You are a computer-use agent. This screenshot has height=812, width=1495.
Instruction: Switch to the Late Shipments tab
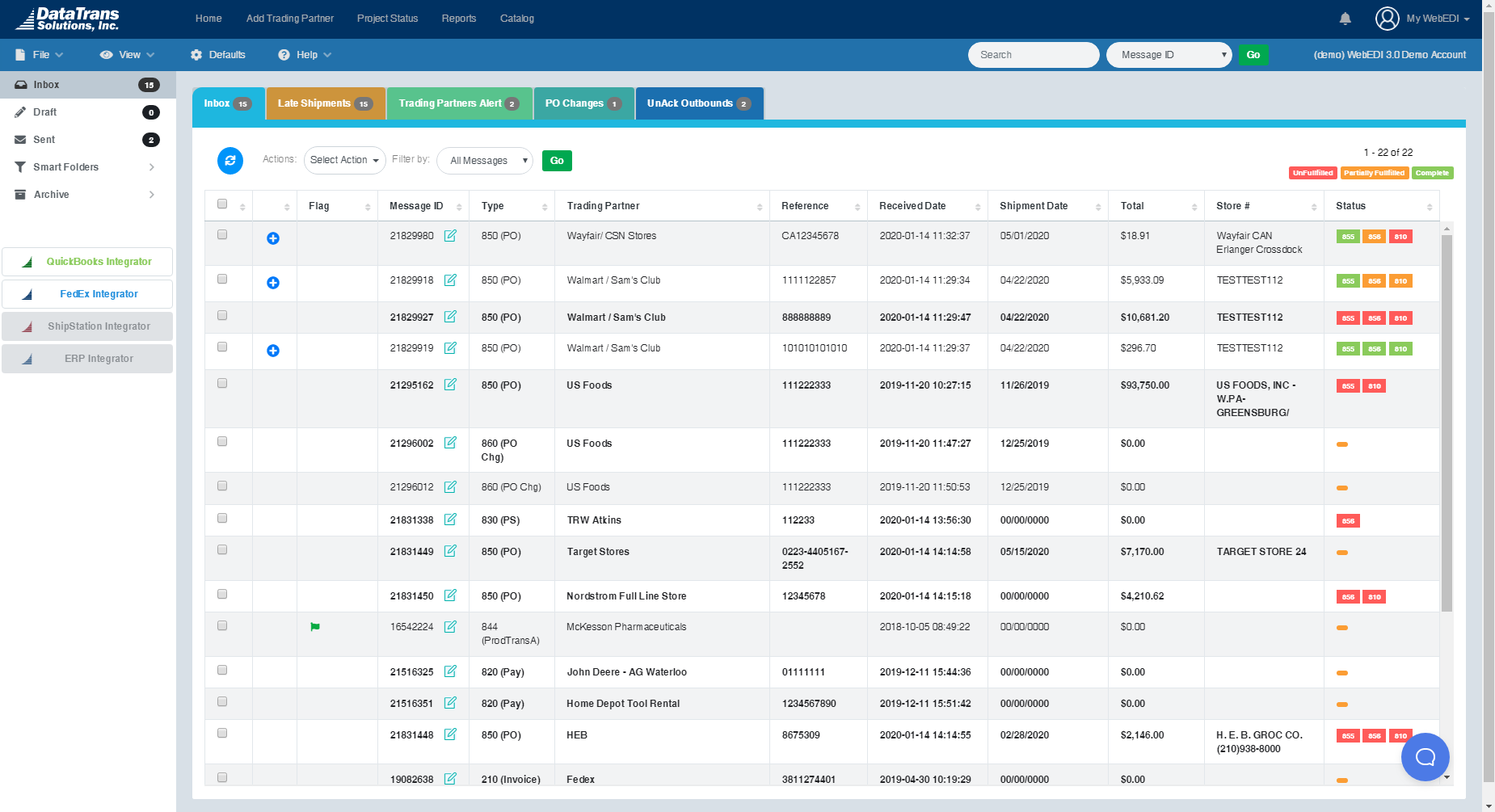coord(326,103)
